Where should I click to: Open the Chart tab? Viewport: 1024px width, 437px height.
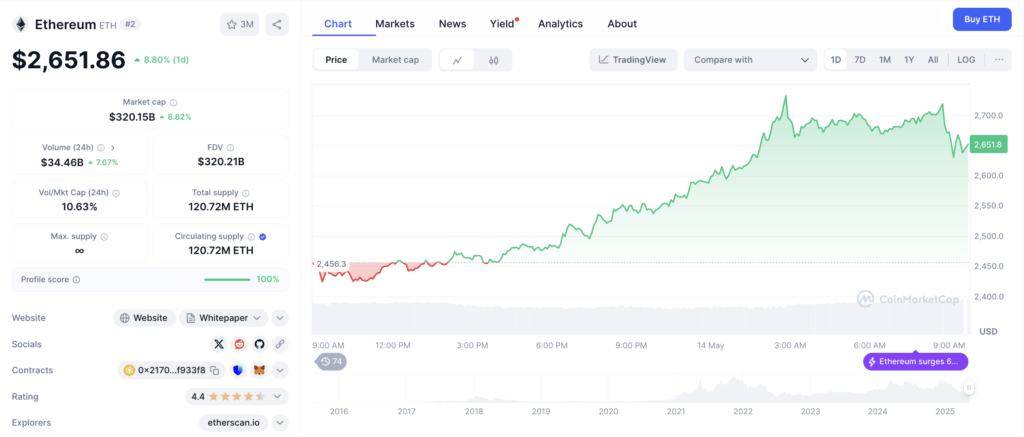tap(338, 24)
